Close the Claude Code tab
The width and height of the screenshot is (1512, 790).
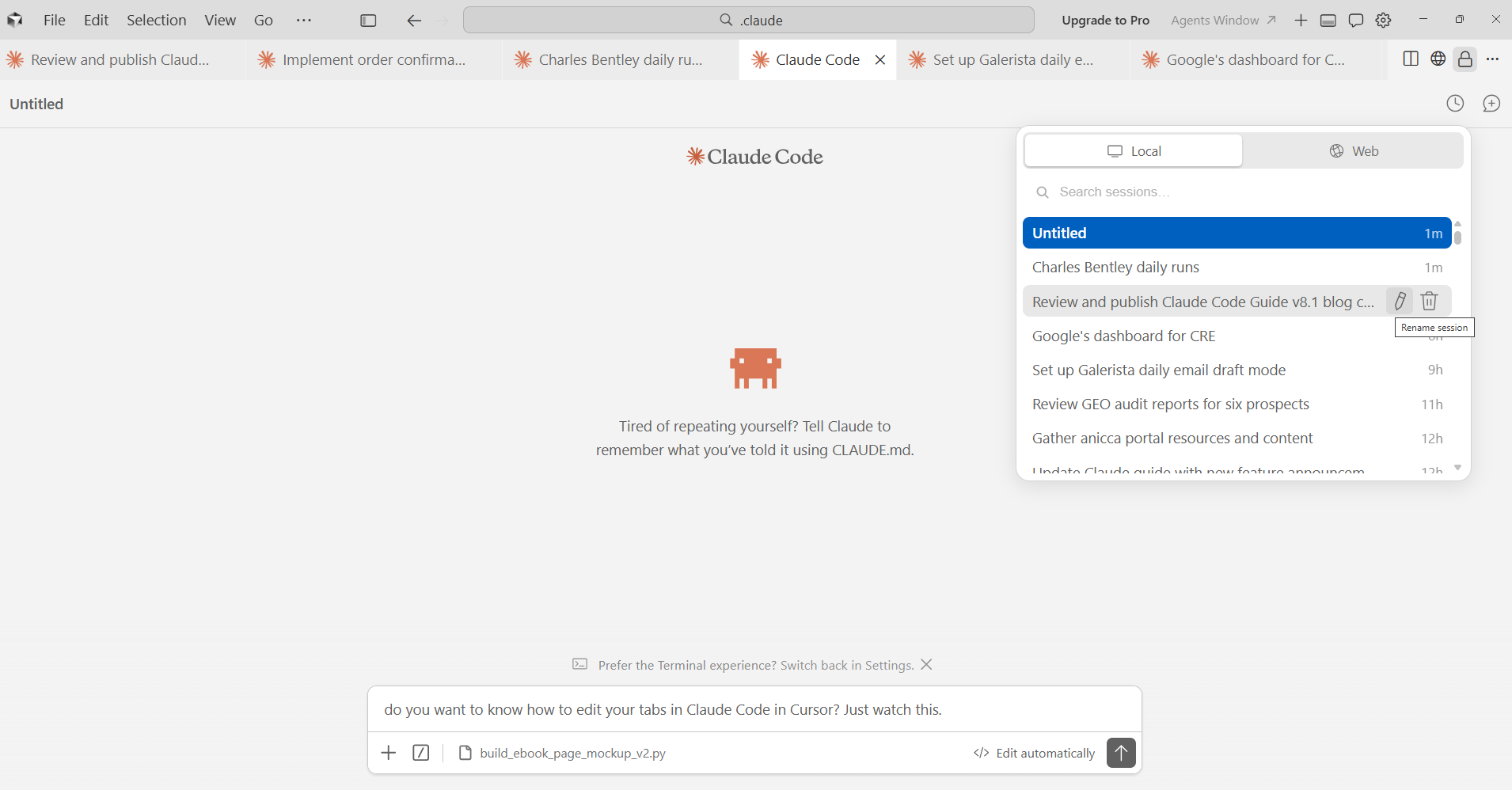click(880, 59)
